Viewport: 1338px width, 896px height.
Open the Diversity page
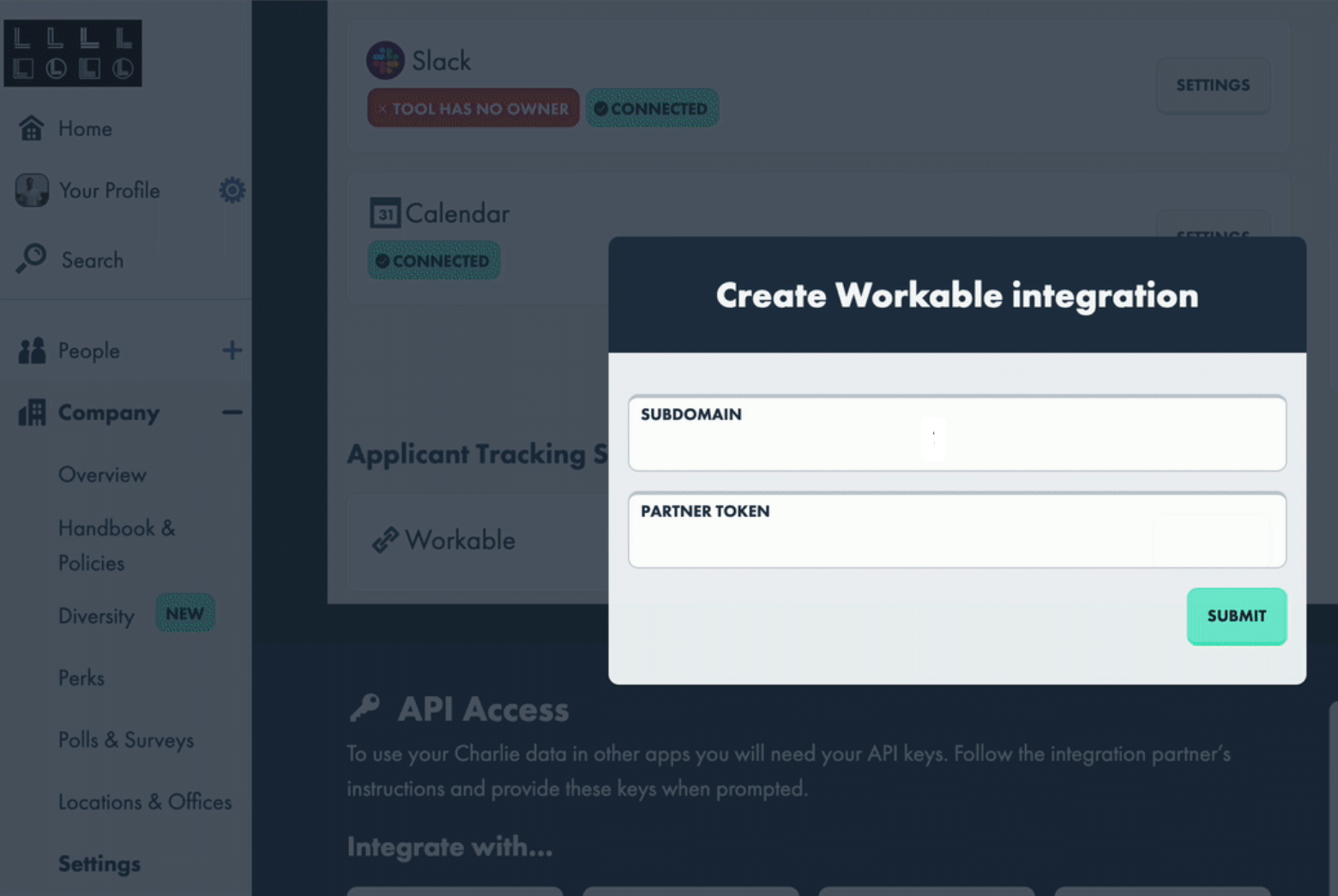(96, 616)
